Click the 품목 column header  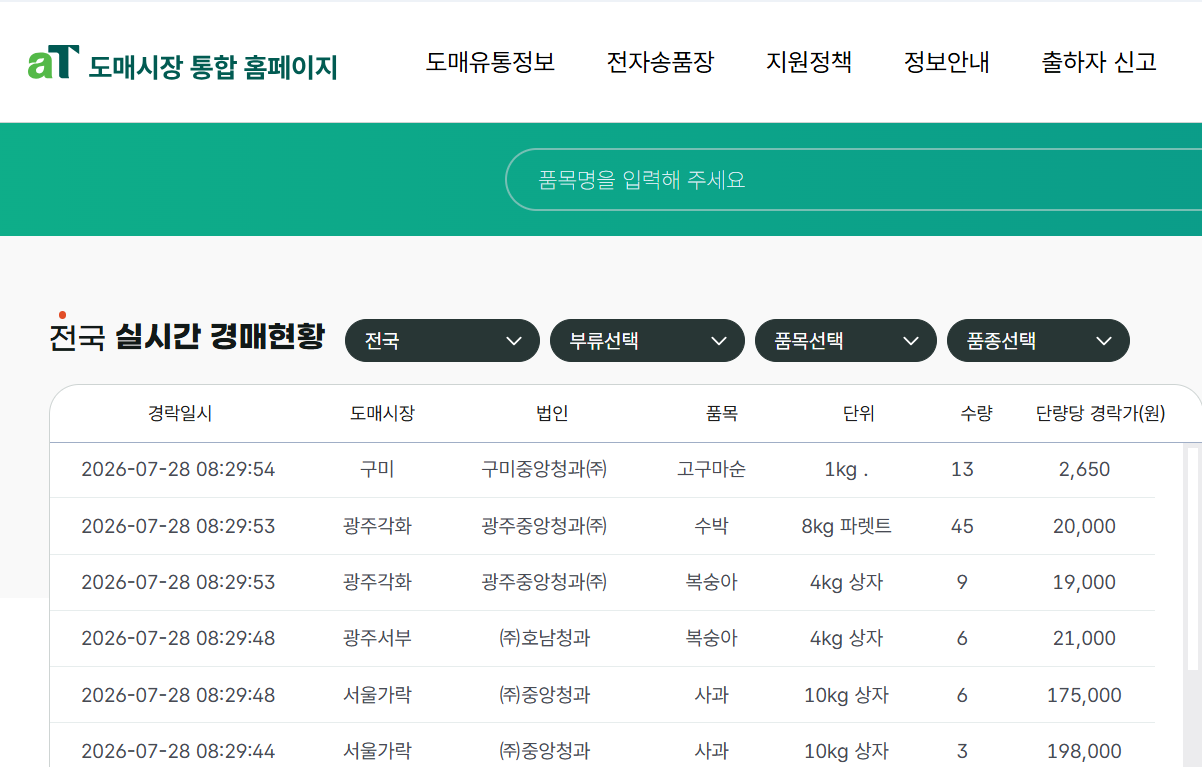point(722,413)
